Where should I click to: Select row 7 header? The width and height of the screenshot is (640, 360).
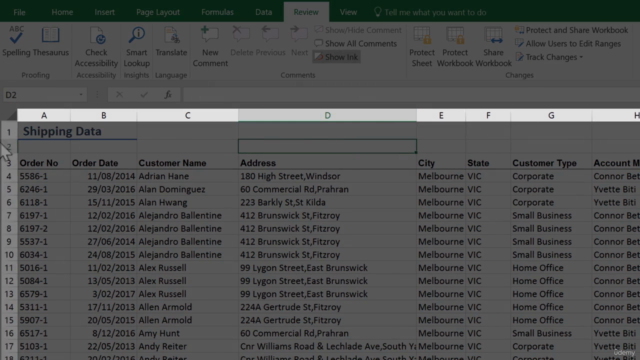click(x=9, y=216)
